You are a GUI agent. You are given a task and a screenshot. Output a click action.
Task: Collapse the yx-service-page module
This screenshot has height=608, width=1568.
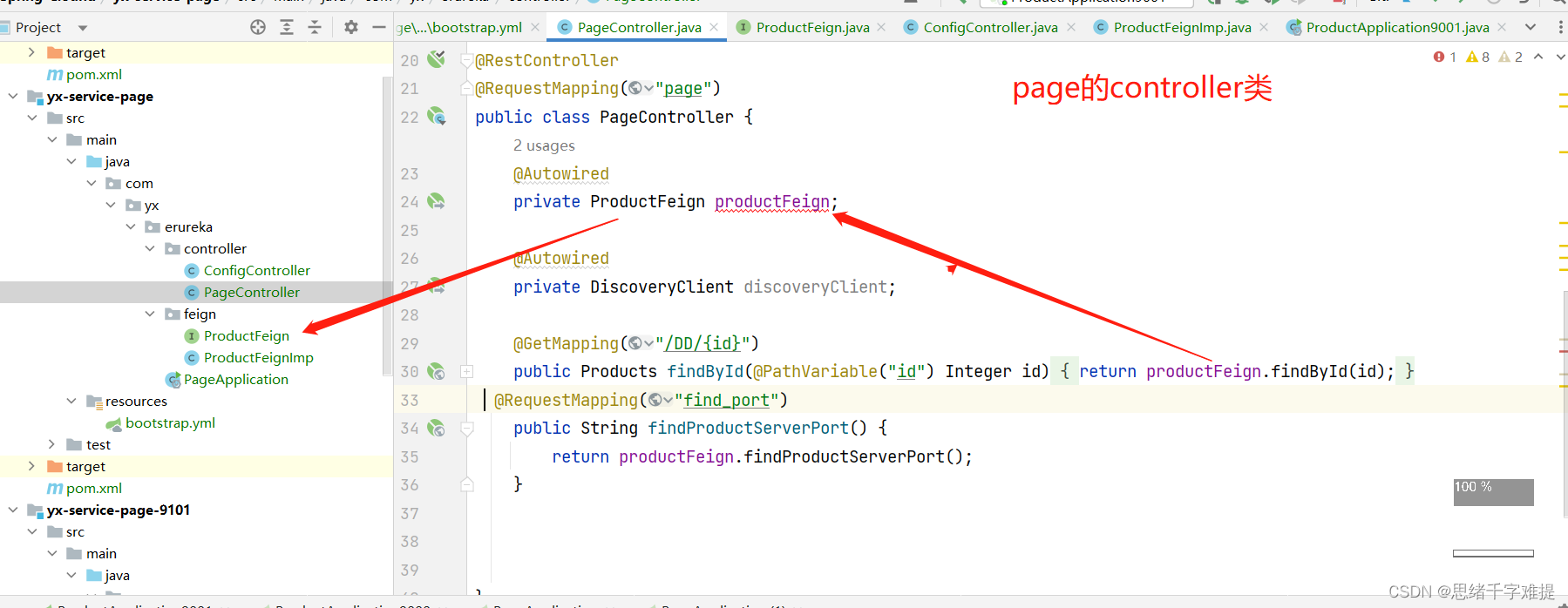(12, 96)
